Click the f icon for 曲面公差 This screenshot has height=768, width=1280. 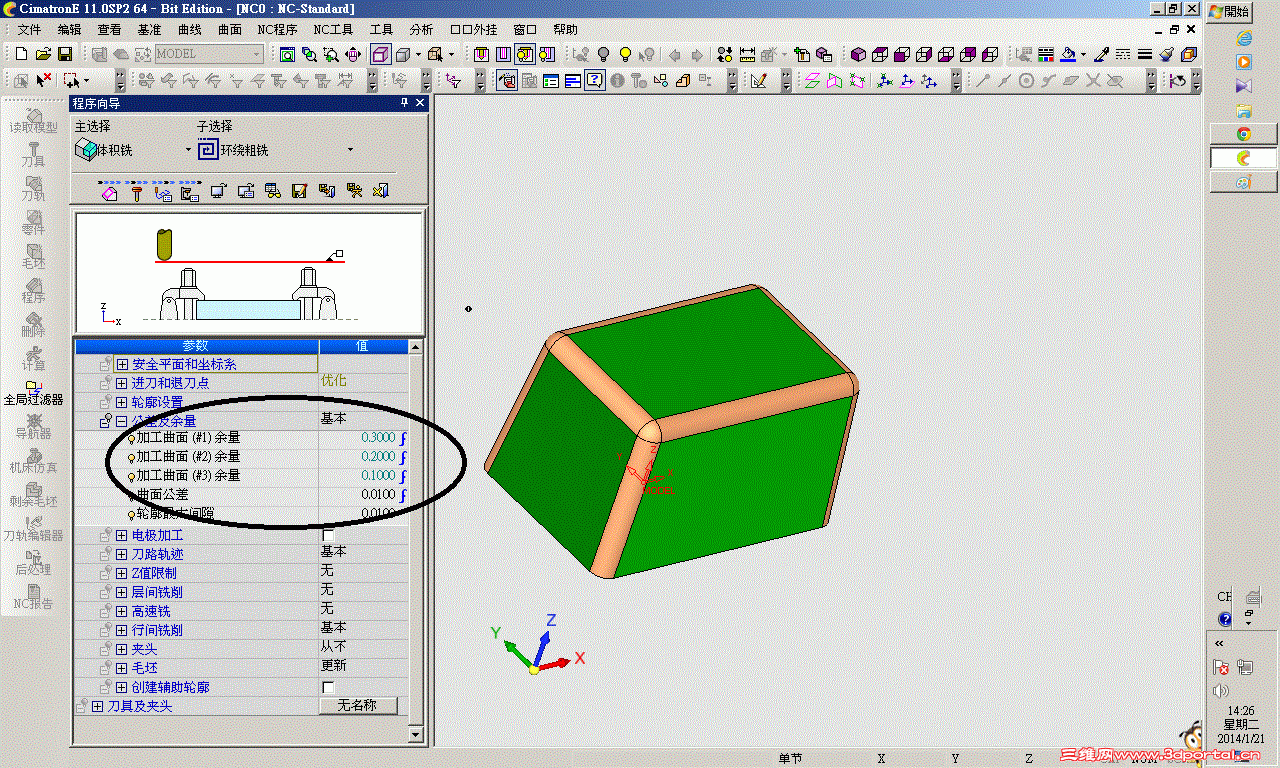[x=403, y=495]
